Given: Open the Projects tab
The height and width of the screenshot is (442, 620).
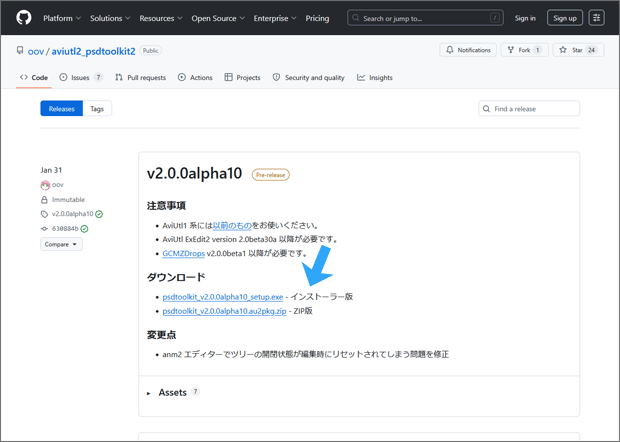Looking at the screenshot, I should pos(242,77).
